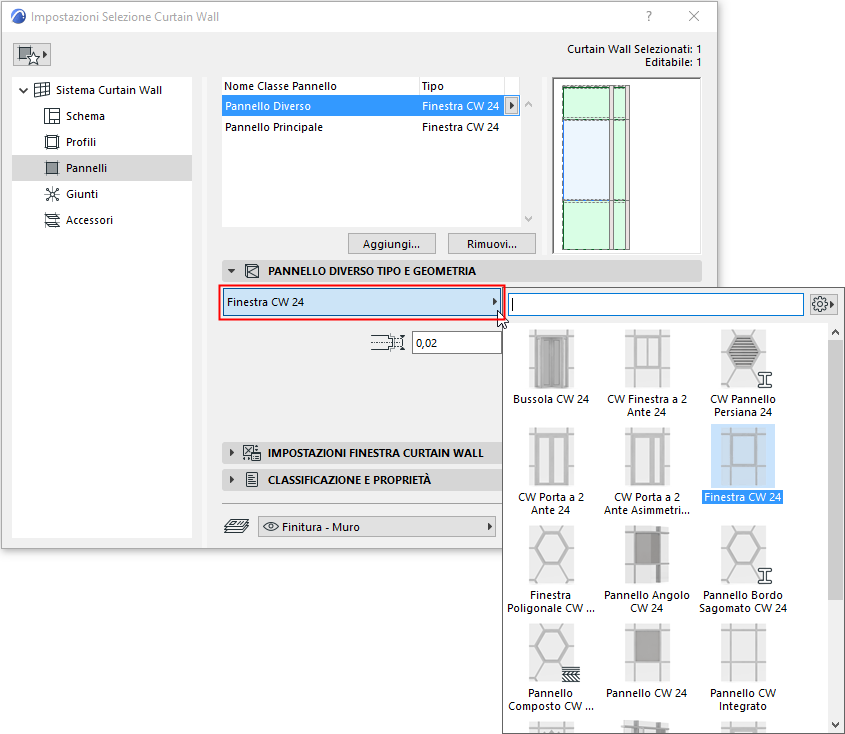Choose Bussola CW 24 panel
The image size is (845, 734).
click(x=551, y=368)
